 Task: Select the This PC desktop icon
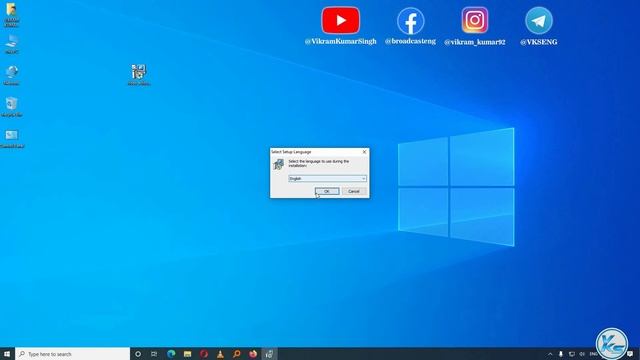pos(11,44)
